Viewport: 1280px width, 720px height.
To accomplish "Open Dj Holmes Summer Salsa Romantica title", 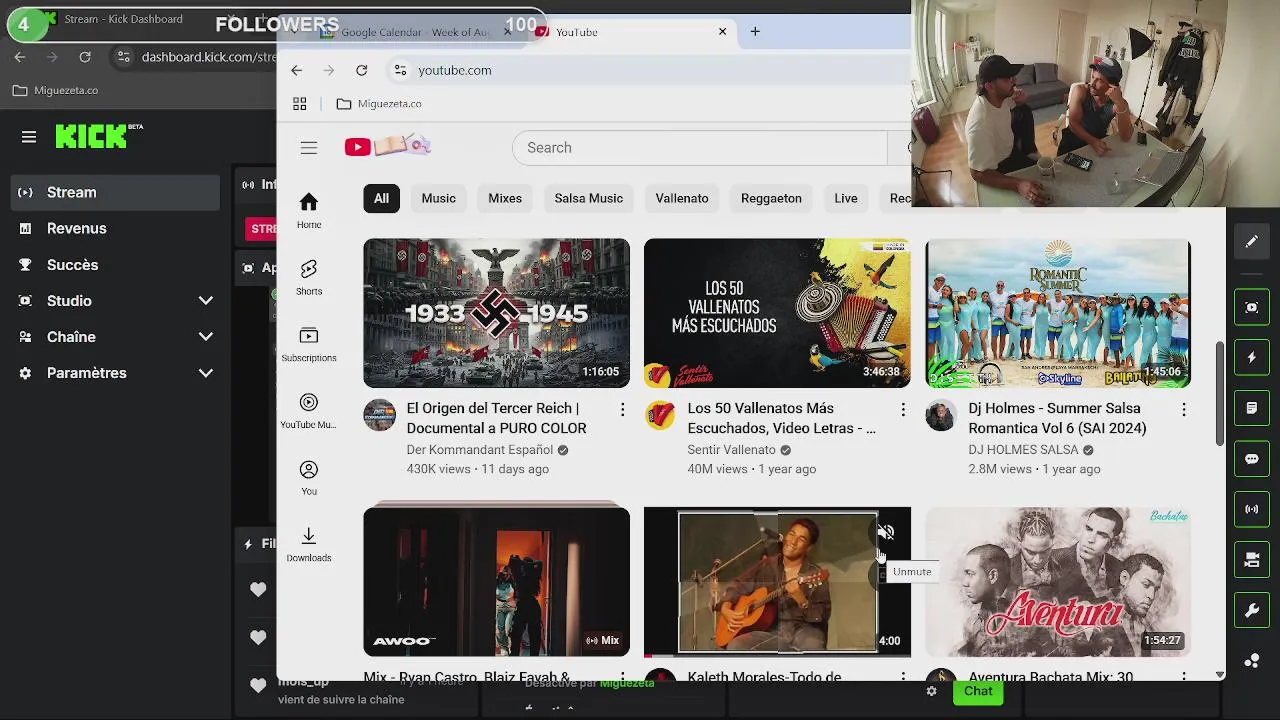I will (1058, 418).
